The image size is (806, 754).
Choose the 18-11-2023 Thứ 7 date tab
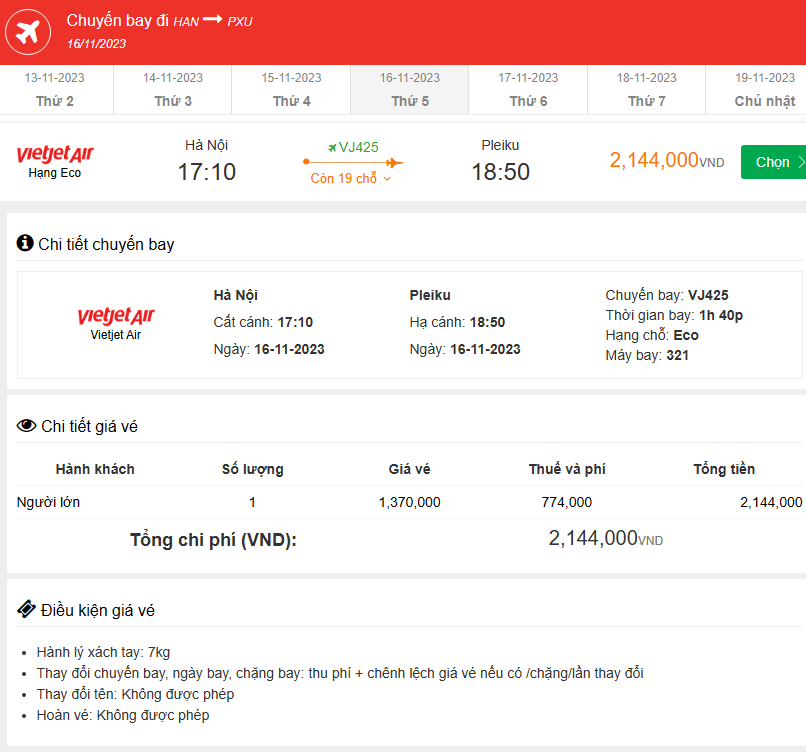647,90
